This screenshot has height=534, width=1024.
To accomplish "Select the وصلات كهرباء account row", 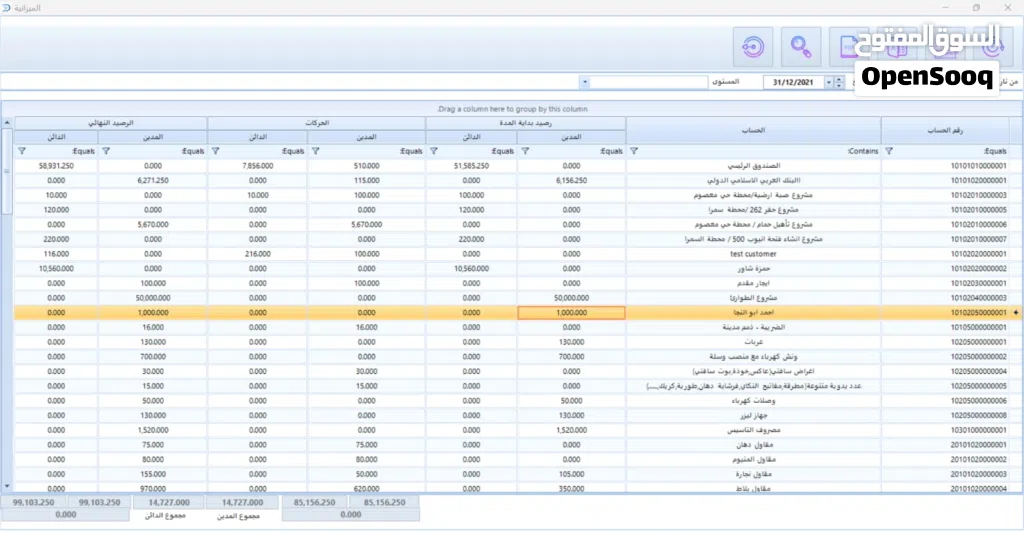I will coord(754,401).
